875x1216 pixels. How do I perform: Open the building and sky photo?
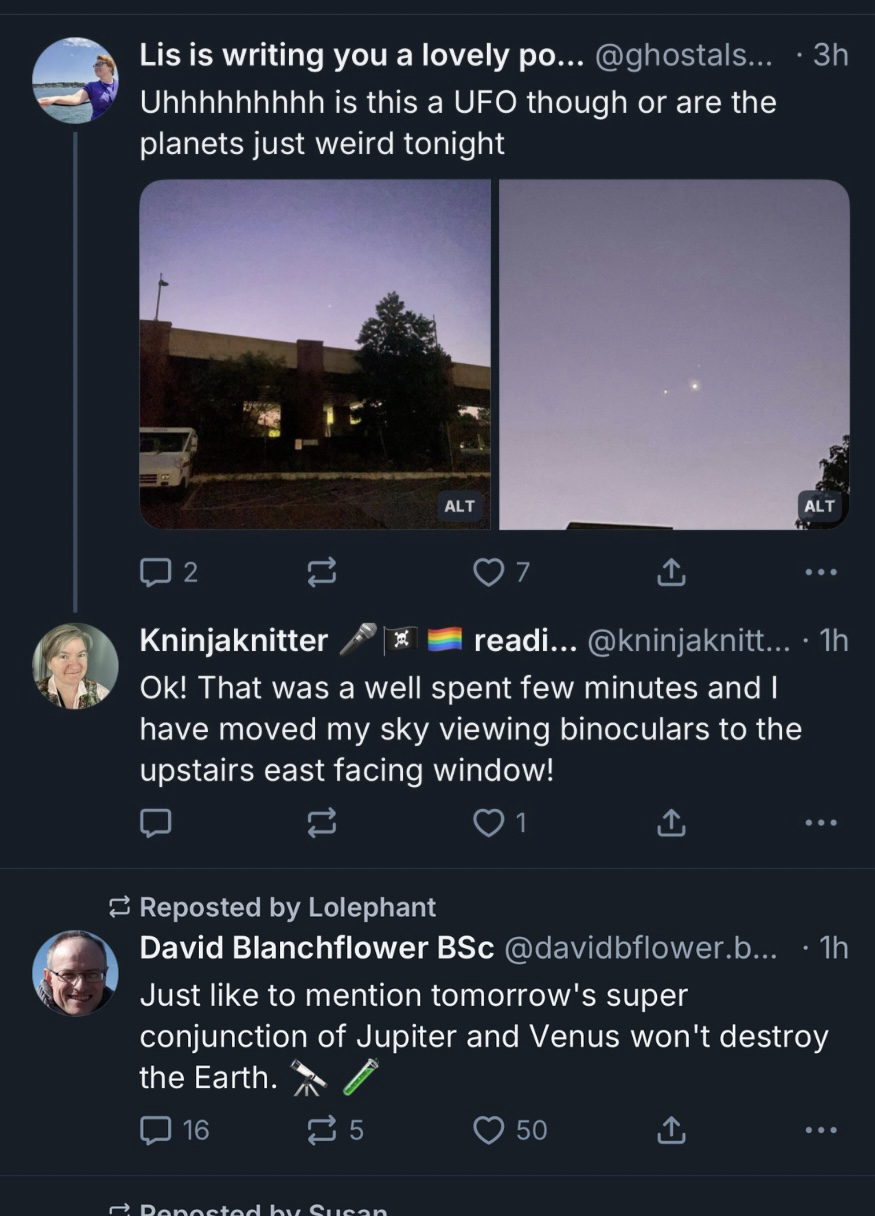click(x=314, y=353)
